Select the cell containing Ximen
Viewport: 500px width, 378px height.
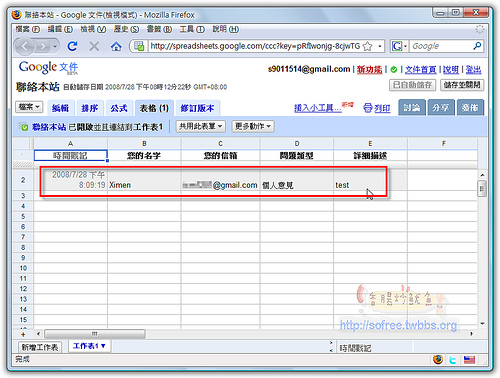click(x=144, y=180)
